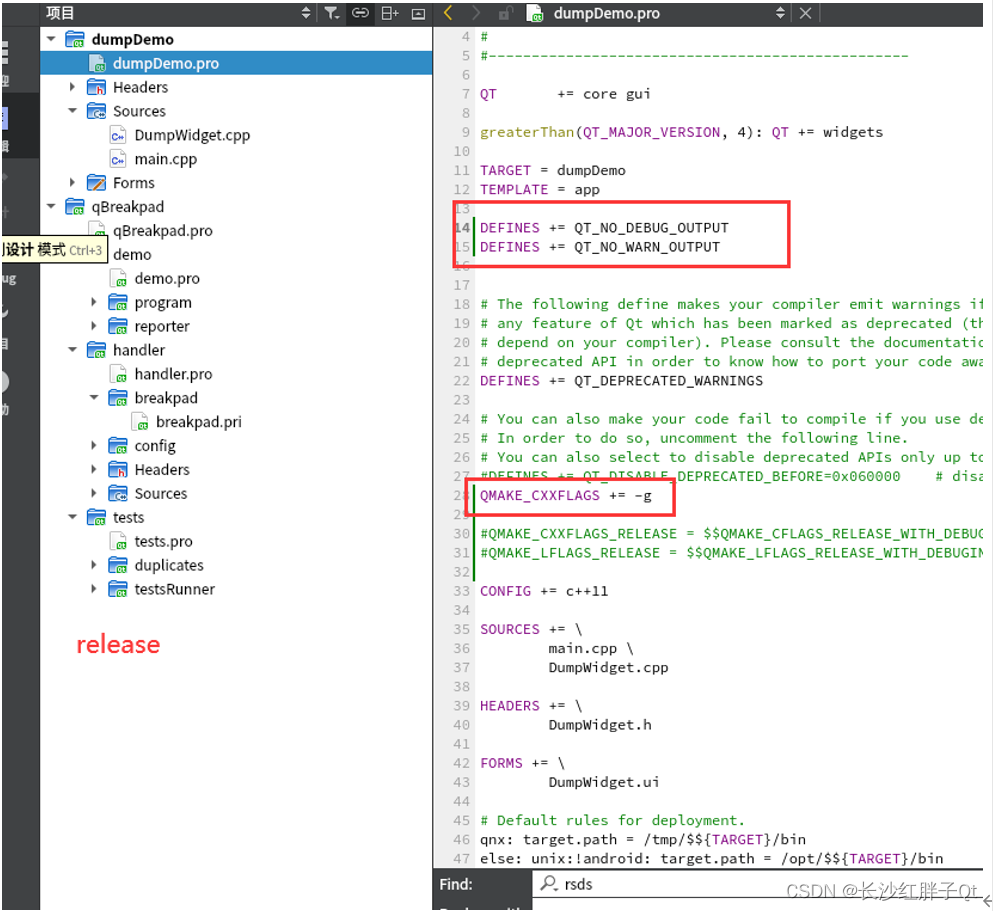Click the dumpDemo.pro file tab icon
This screenshot has width=993, height=911.
(x=535, y=13)
